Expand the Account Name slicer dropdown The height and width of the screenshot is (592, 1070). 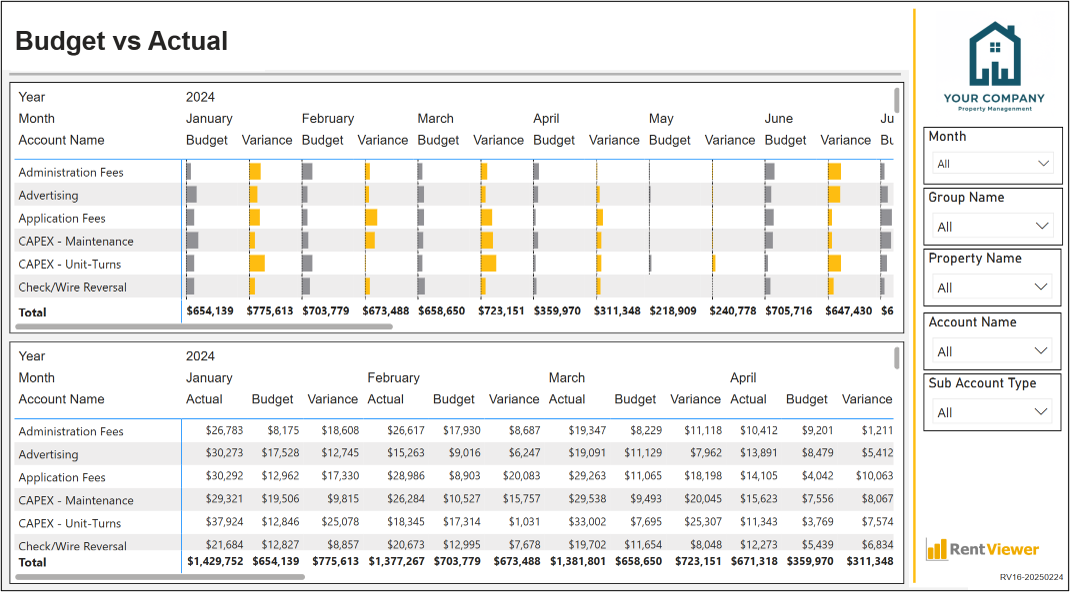click(993, 351)
